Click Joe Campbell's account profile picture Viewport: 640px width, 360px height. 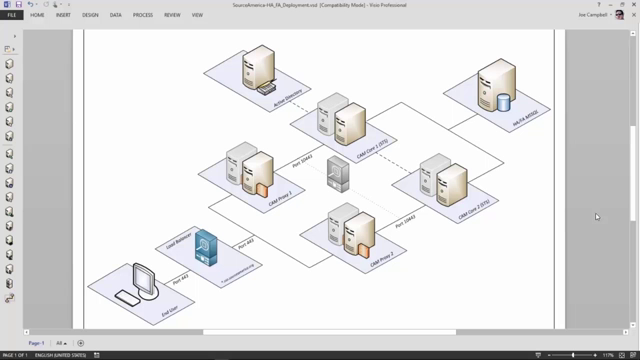[x=620, y=15]
